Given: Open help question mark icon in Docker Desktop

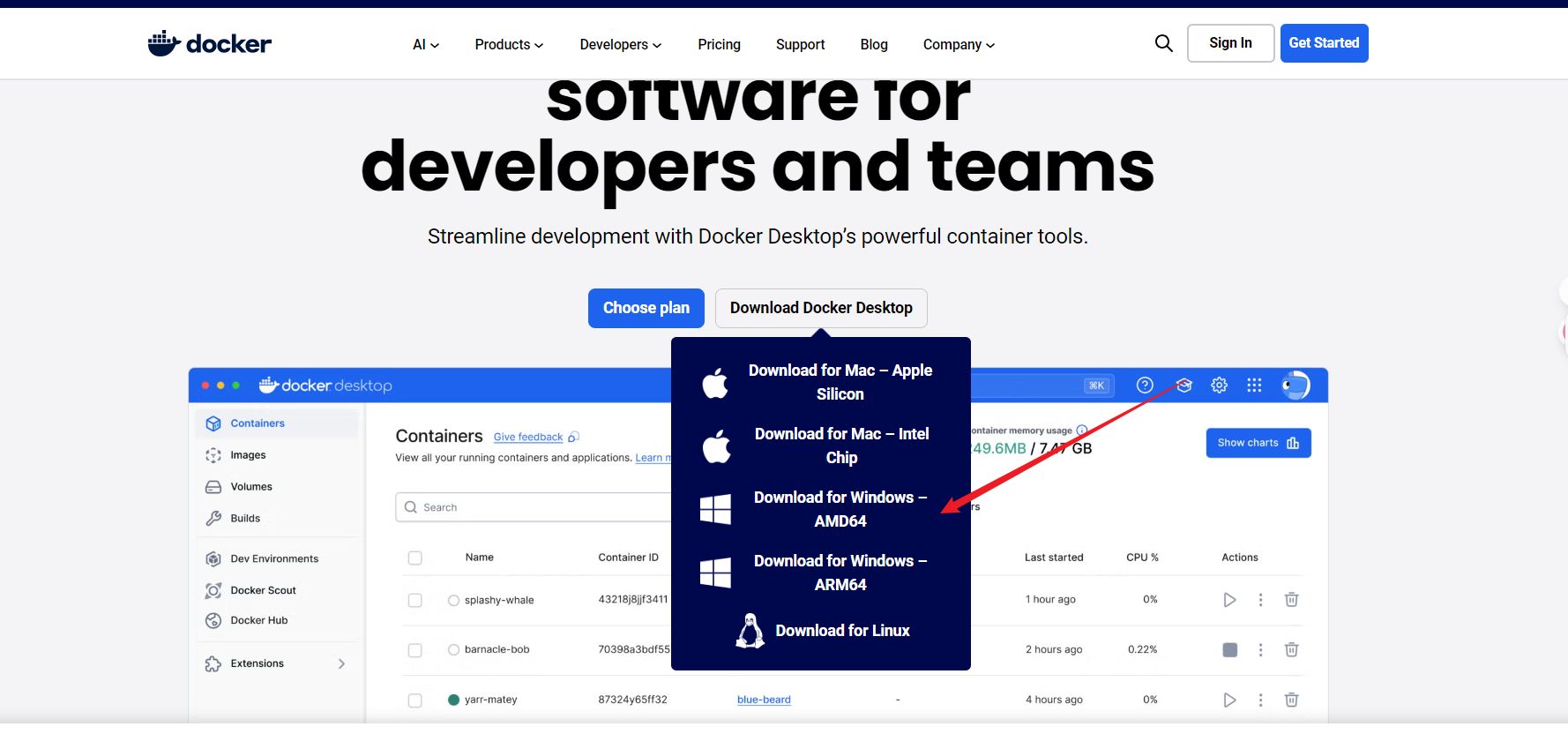Looking at the screenshot, I should point(1145,385).
